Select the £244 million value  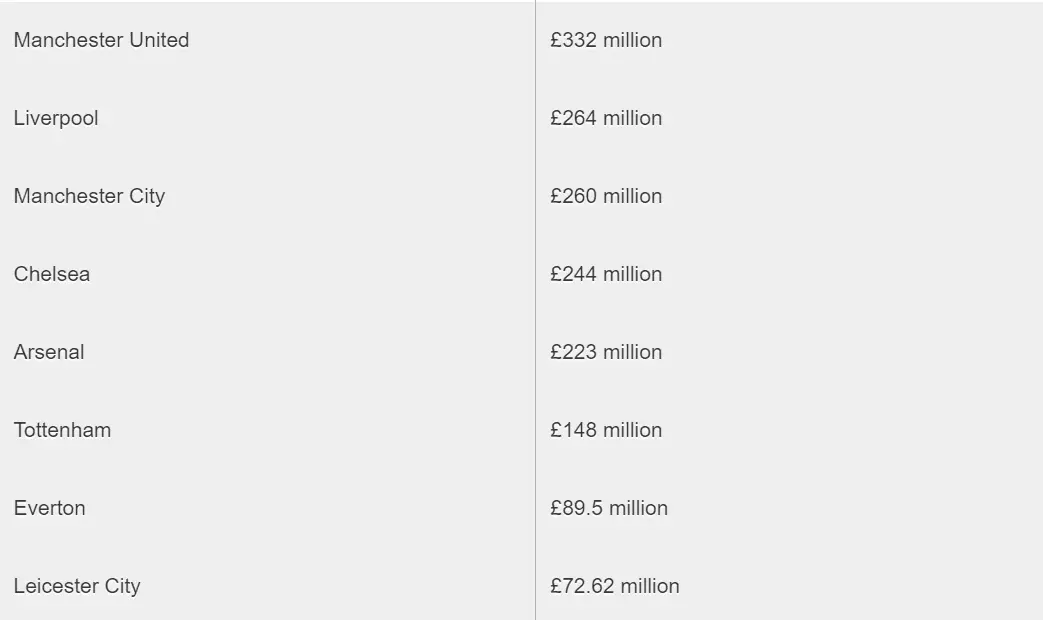point(606,274)
